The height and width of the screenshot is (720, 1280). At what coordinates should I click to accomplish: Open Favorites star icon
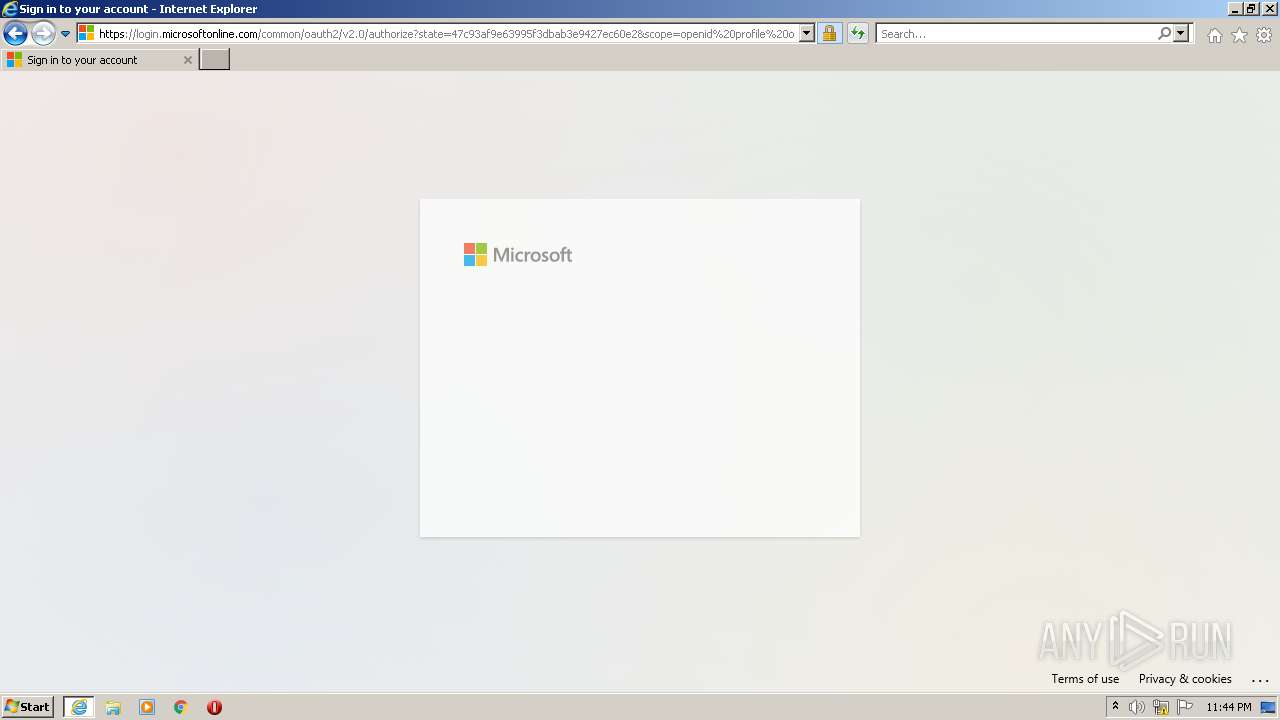click(1239, 35)
